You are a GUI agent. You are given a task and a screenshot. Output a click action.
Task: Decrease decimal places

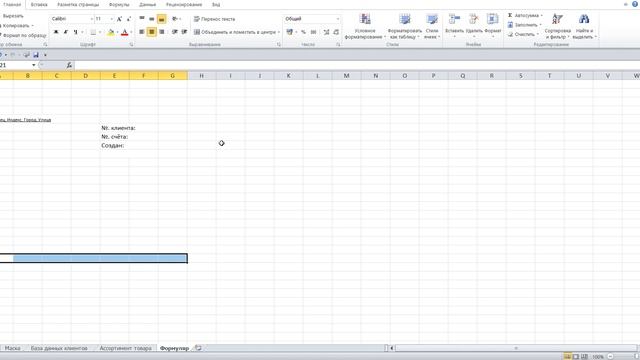[336, 32]
